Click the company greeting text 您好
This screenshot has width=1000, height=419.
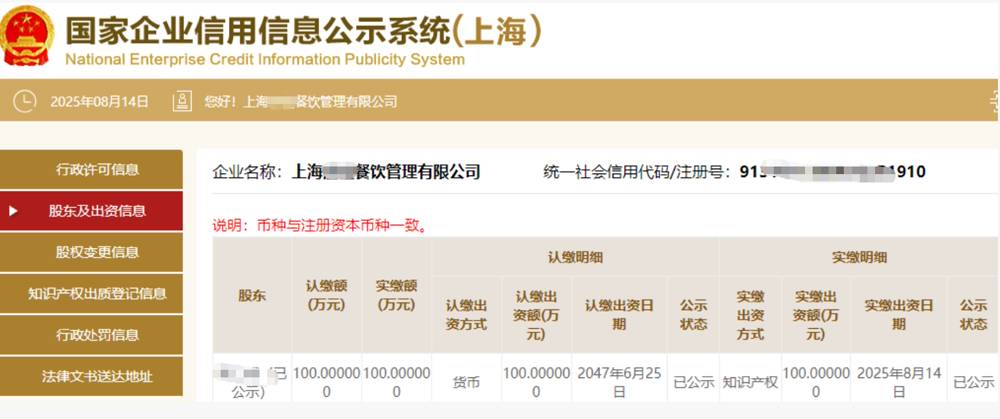pos(300,101)
